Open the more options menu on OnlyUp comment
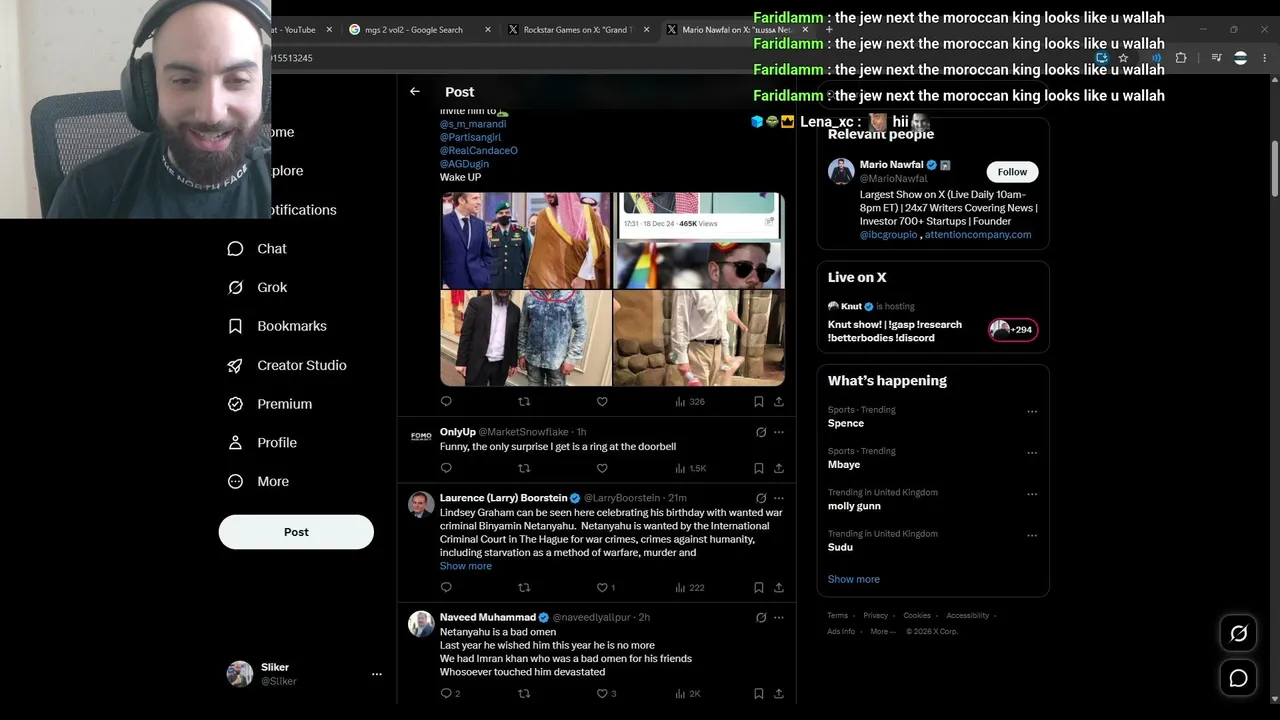 (x=779, y=432)
